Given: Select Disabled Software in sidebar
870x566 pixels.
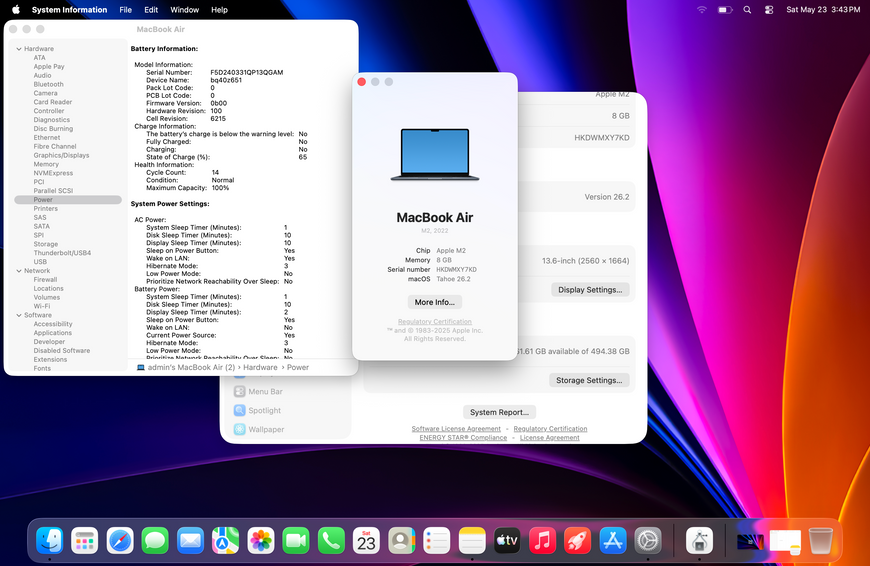Looking at the screenshot, I should (62, 351).
